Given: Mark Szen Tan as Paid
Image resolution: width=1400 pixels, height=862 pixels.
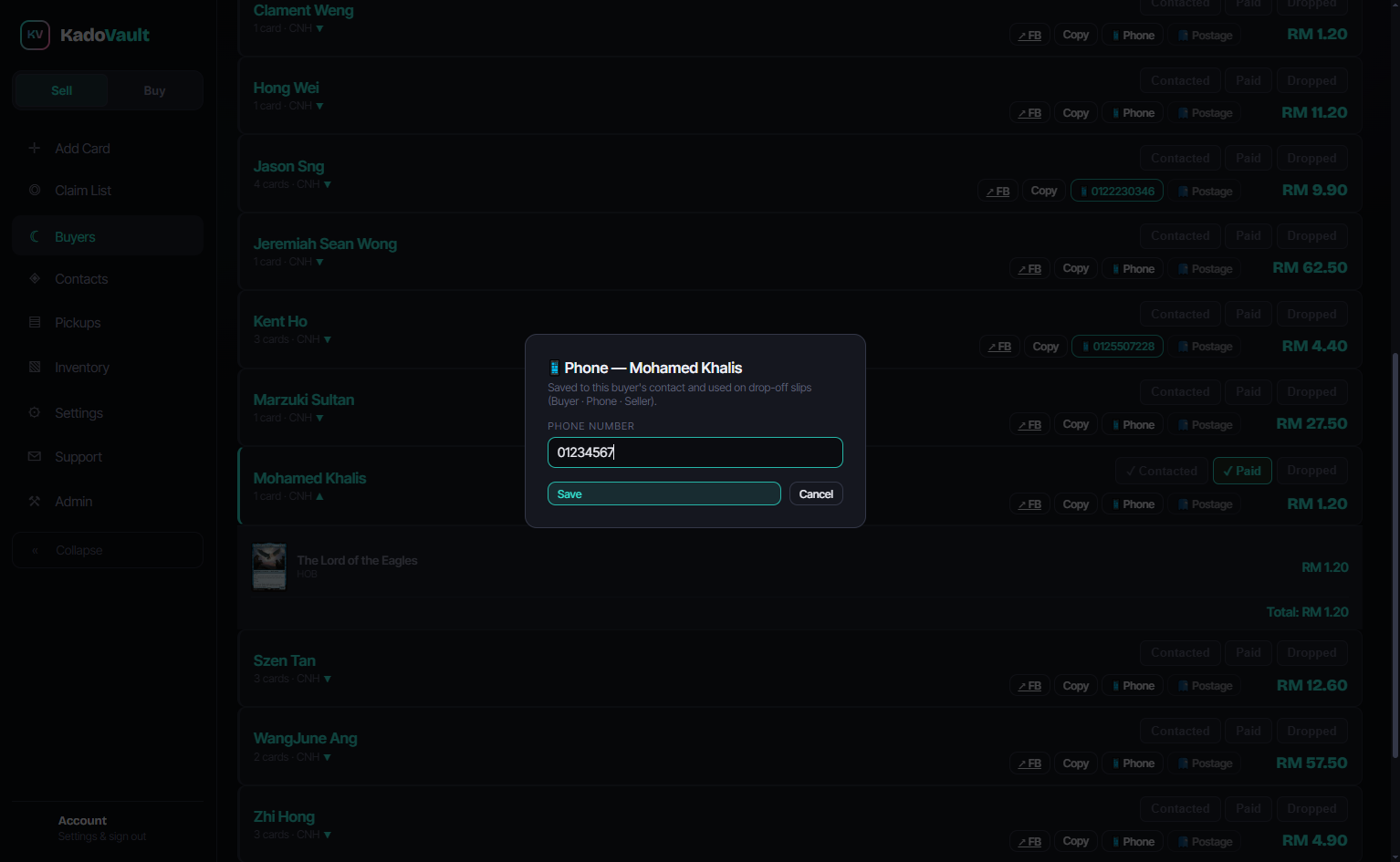Looking at the screenshot, I should (x=1249, y=652).
